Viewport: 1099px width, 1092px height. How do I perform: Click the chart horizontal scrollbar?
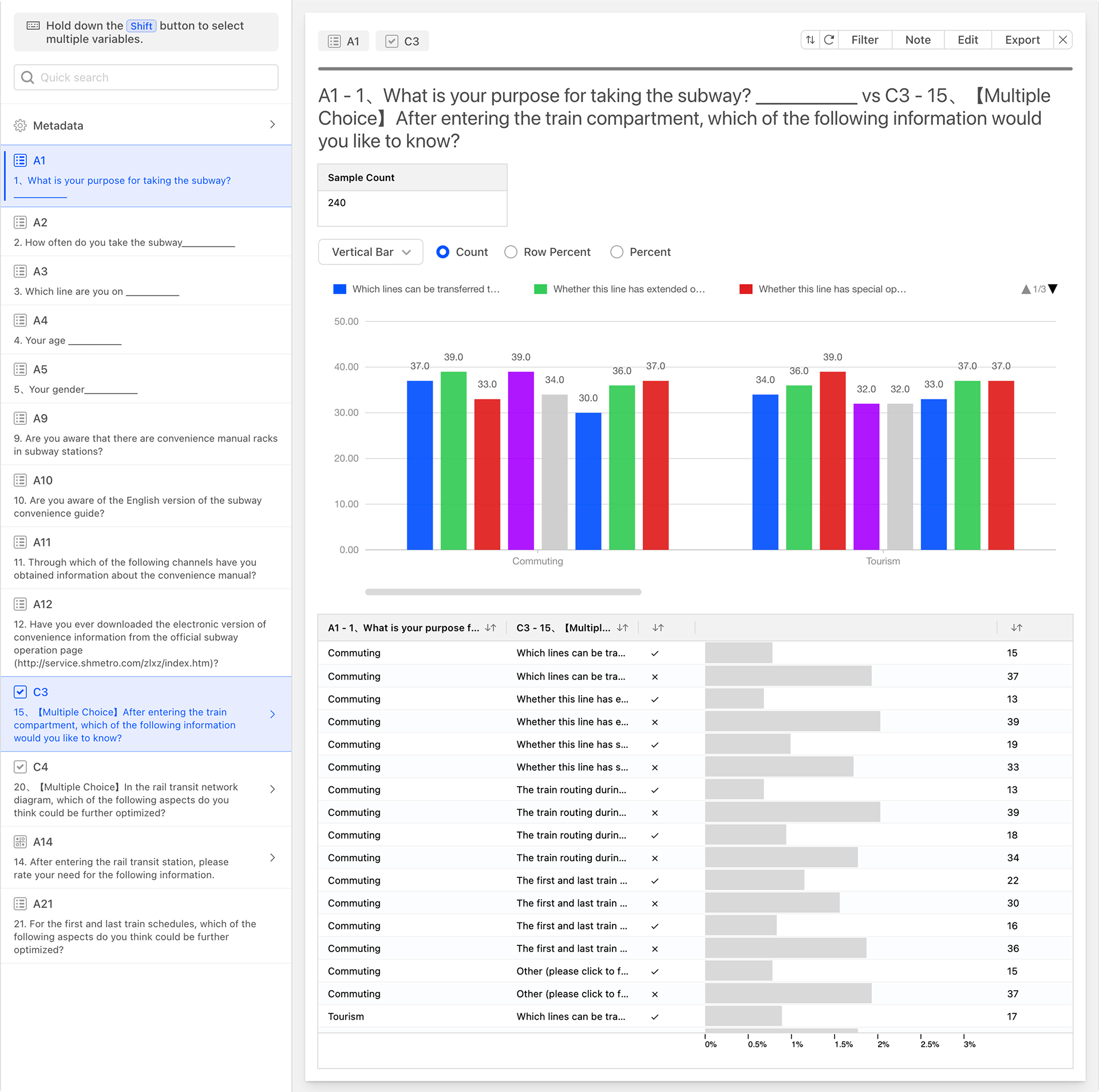pyautogui.click(x=503, y=592)
